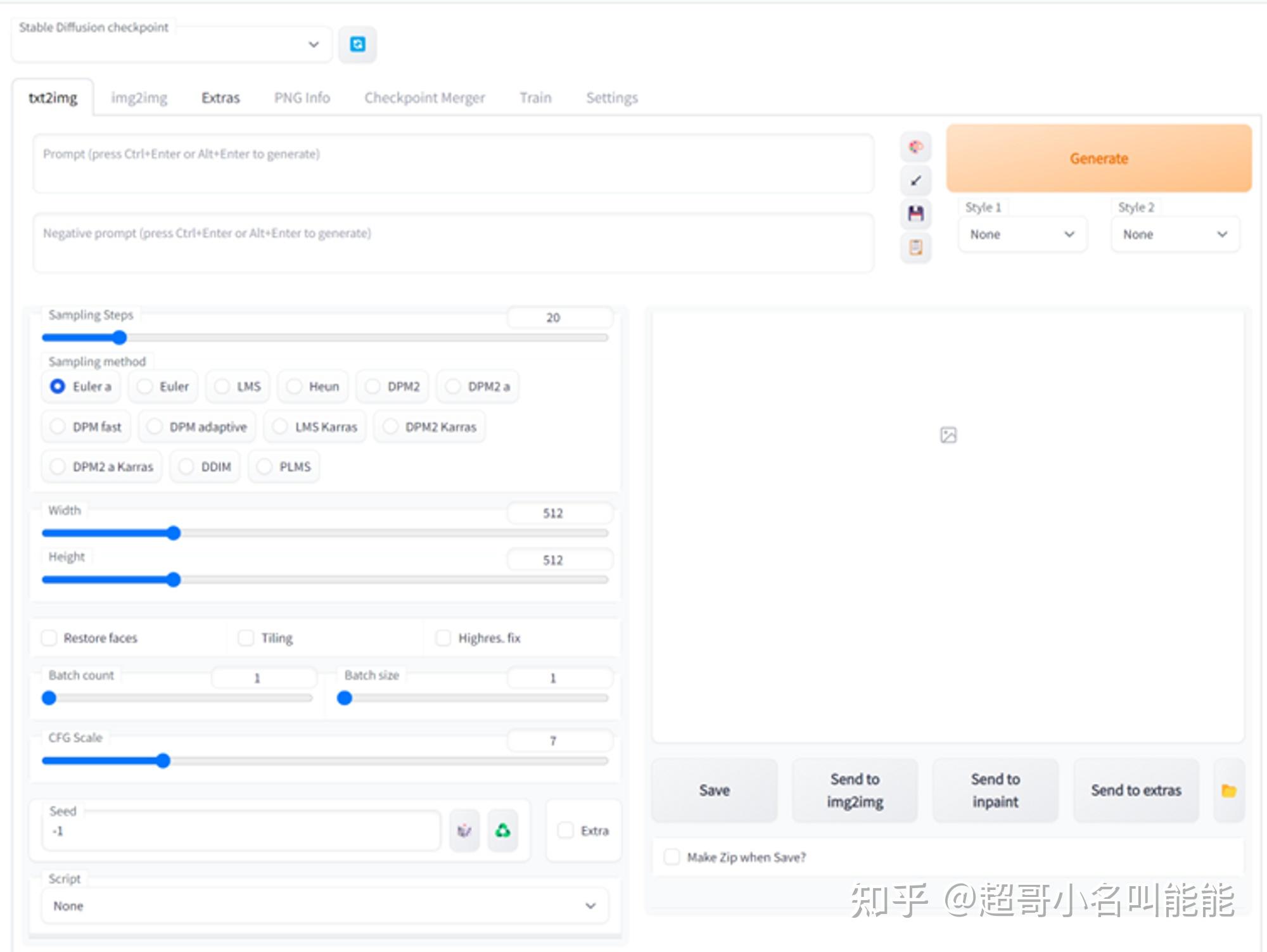Screen dimensions: 1267x952
Task: Click inside the negative prompt field
Action: [x=454, y=243]
